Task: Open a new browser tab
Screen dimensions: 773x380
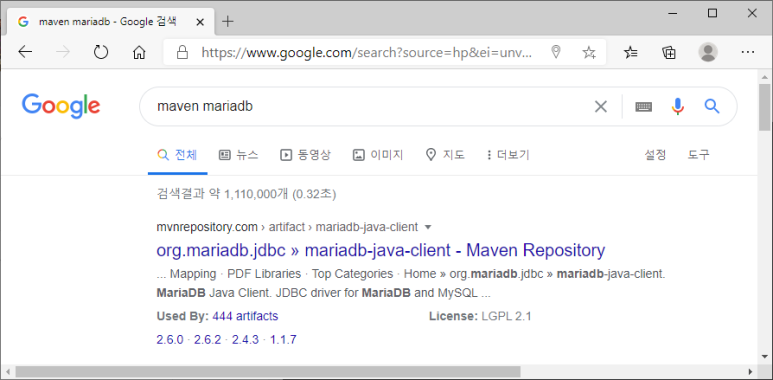Action: coord(227,22)
